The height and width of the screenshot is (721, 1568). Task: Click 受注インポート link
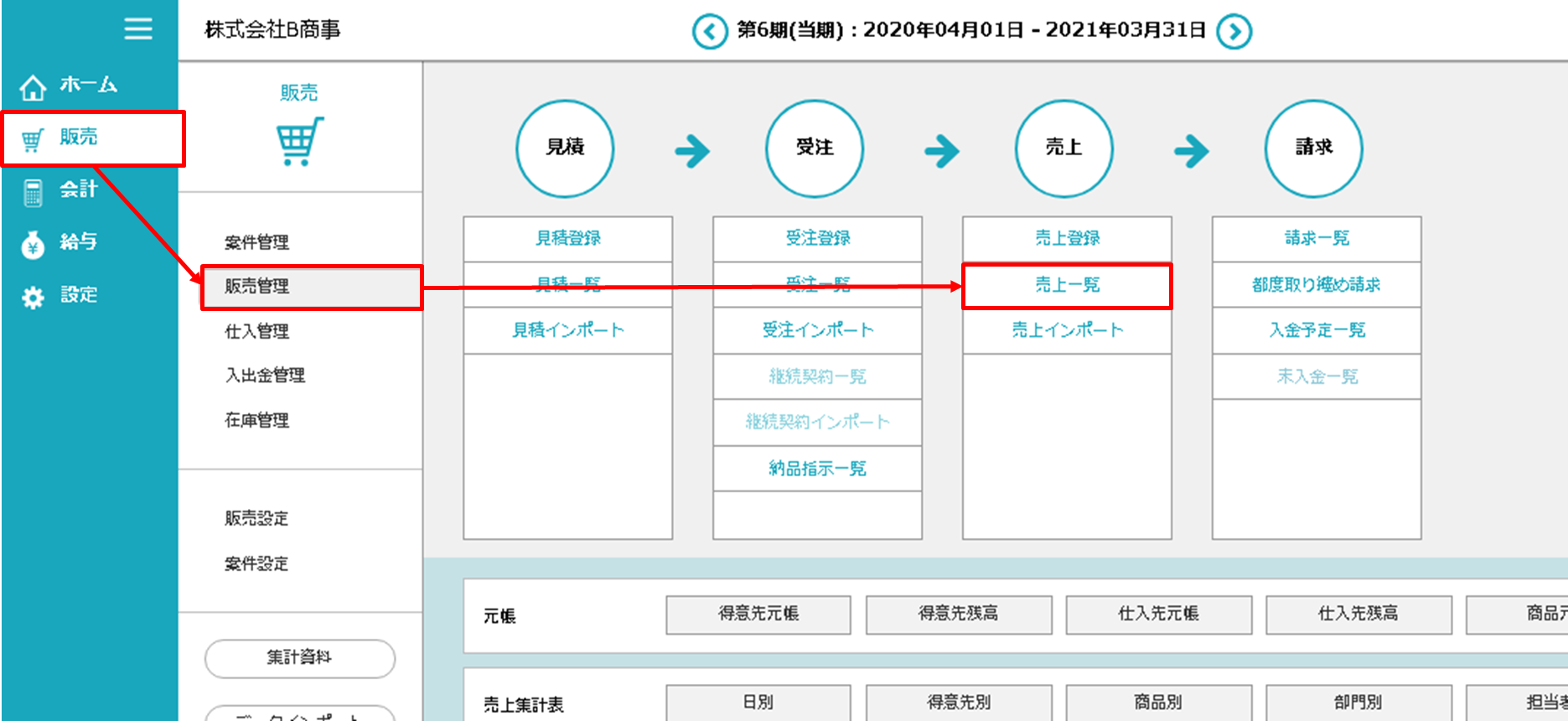tap(817, 330)
